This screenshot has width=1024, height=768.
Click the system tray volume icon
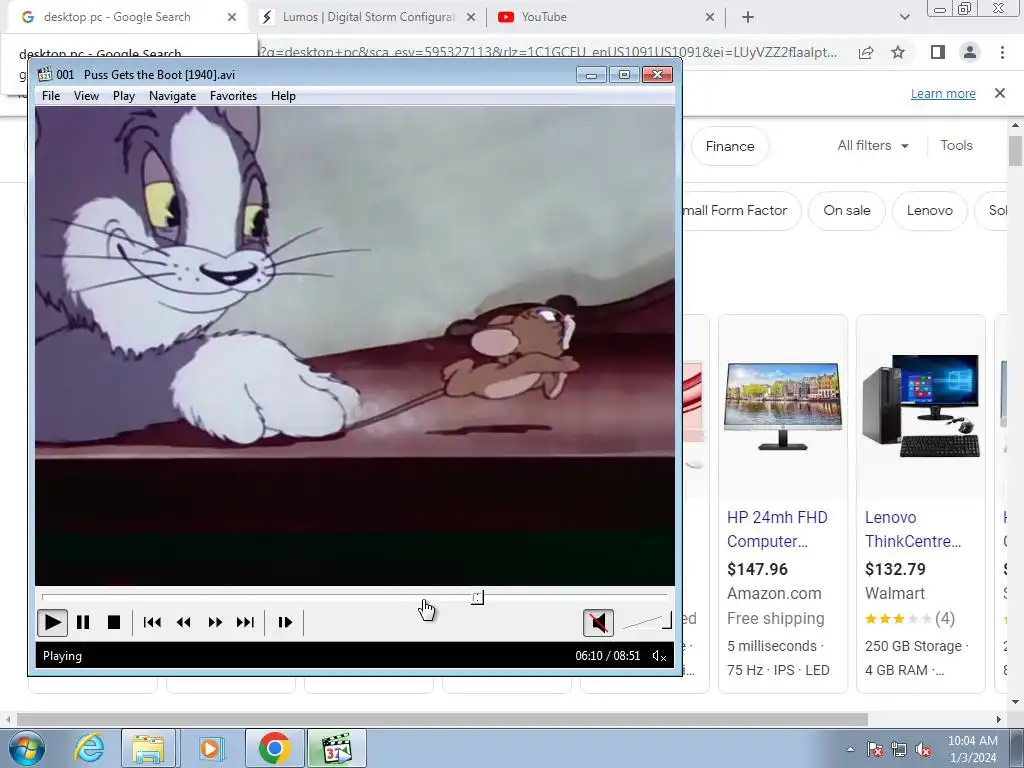pyautogui.click(x=923, y=749)
